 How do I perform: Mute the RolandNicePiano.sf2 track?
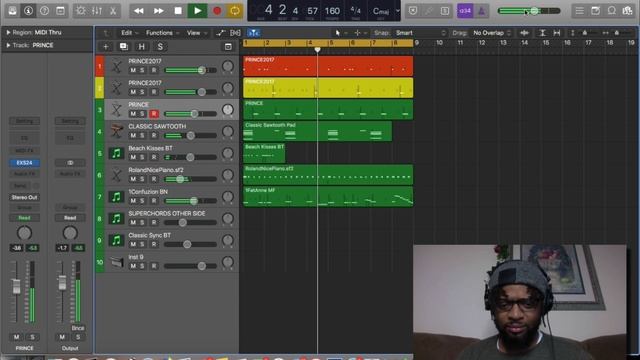pos(133,179)
